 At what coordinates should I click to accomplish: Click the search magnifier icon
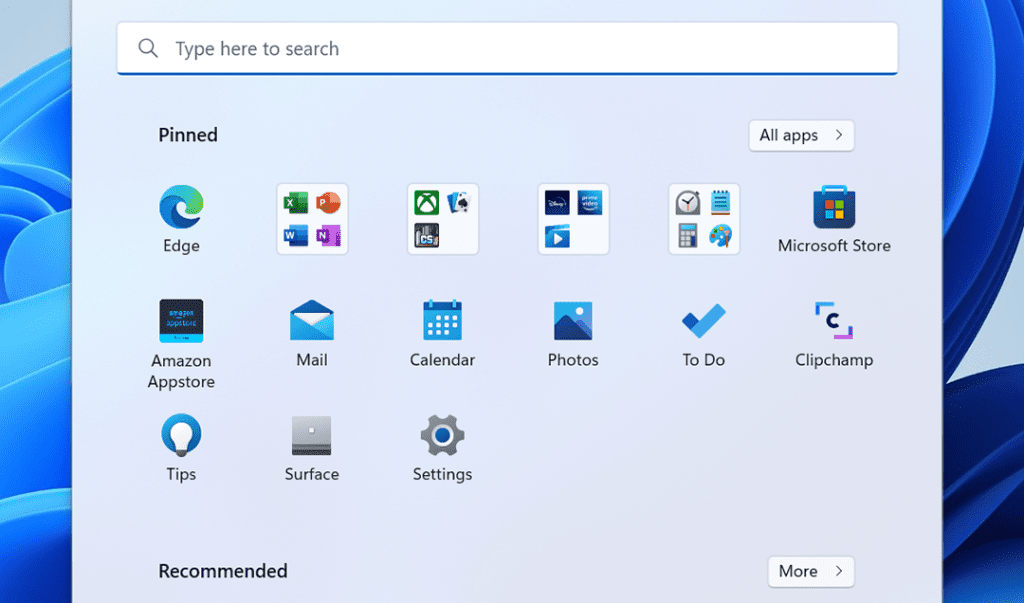point(148,47)
